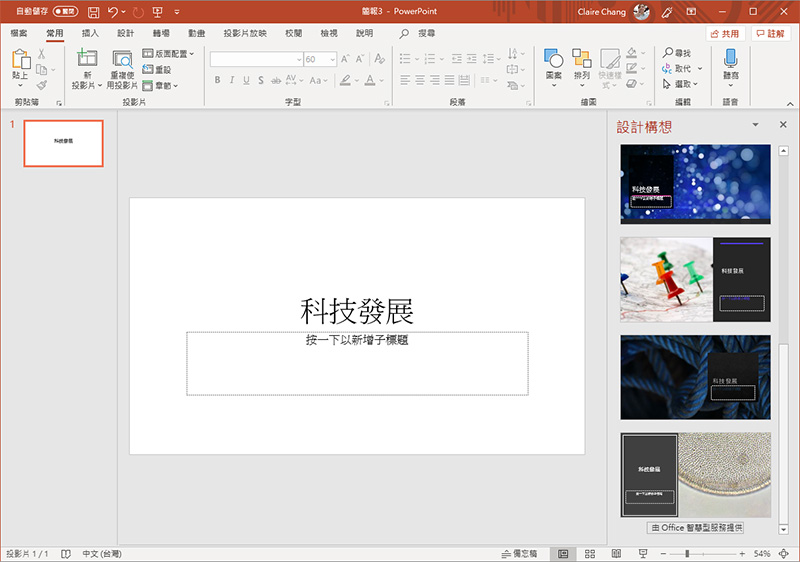Center the text
800x562 pixels.
click(x=420, y=80)
